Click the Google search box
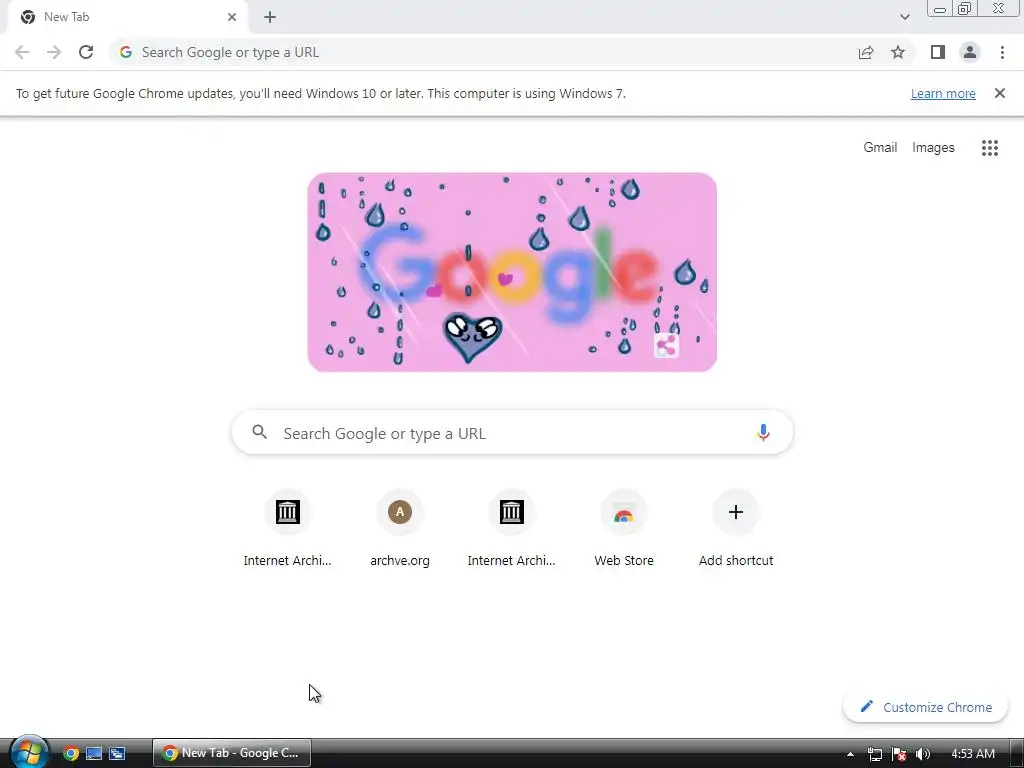 tap(512, 432)
